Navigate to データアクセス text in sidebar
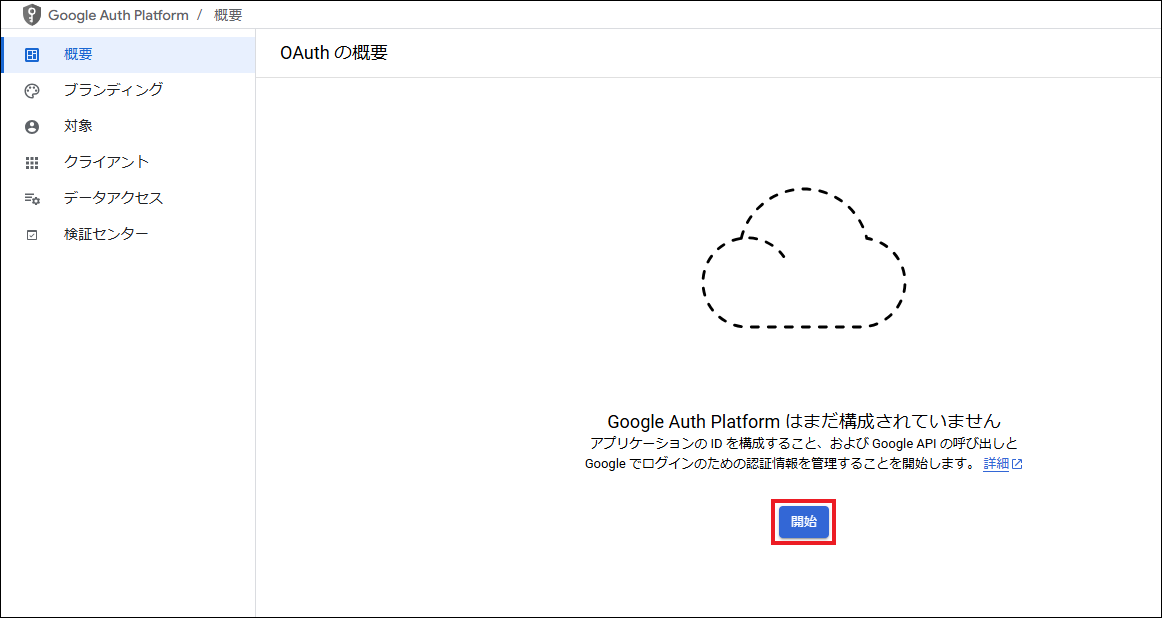The height and width of the screenshot is (618, 1162). click(x=113, y=198)
